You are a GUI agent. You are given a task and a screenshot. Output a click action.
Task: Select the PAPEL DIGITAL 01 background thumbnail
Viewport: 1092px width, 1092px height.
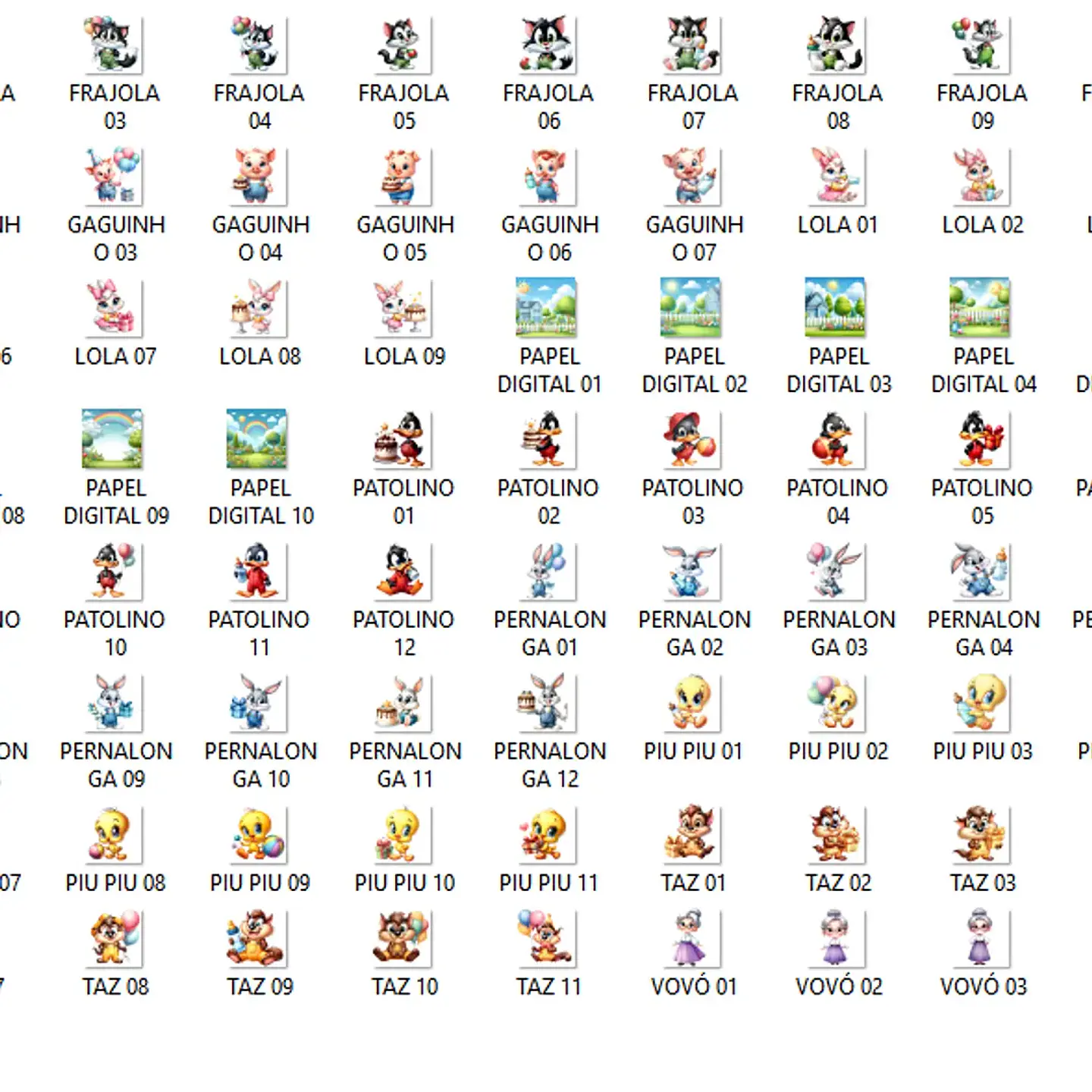pos(547,307)
